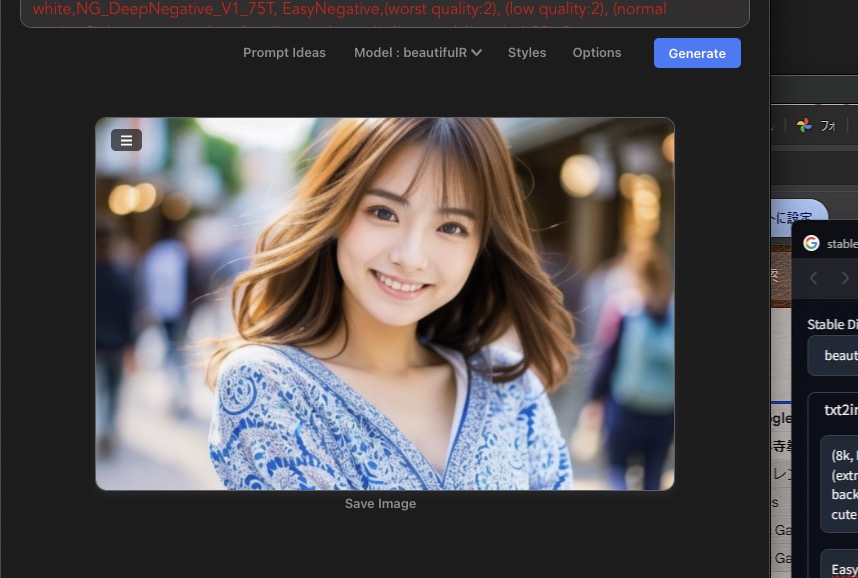Image resolution: width=858 pixels, height=578 pixels.
Task: Select the txt2img tab in side window
Action: pyautogui.click(x=841, y=410)
